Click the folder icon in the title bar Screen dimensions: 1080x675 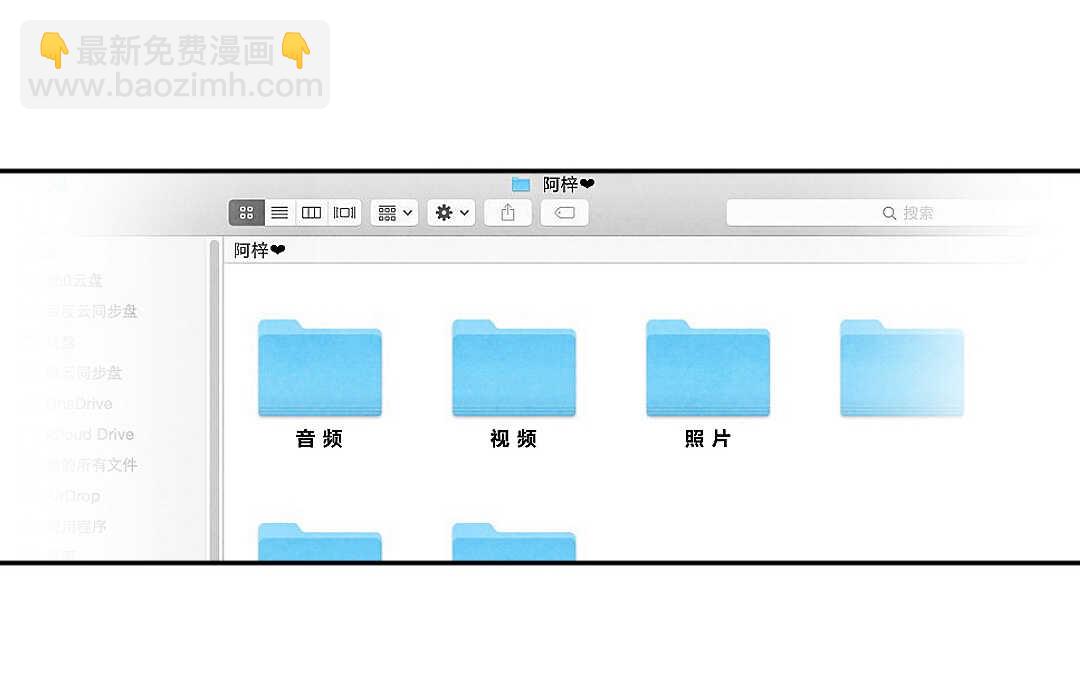[x=521, y=185]
